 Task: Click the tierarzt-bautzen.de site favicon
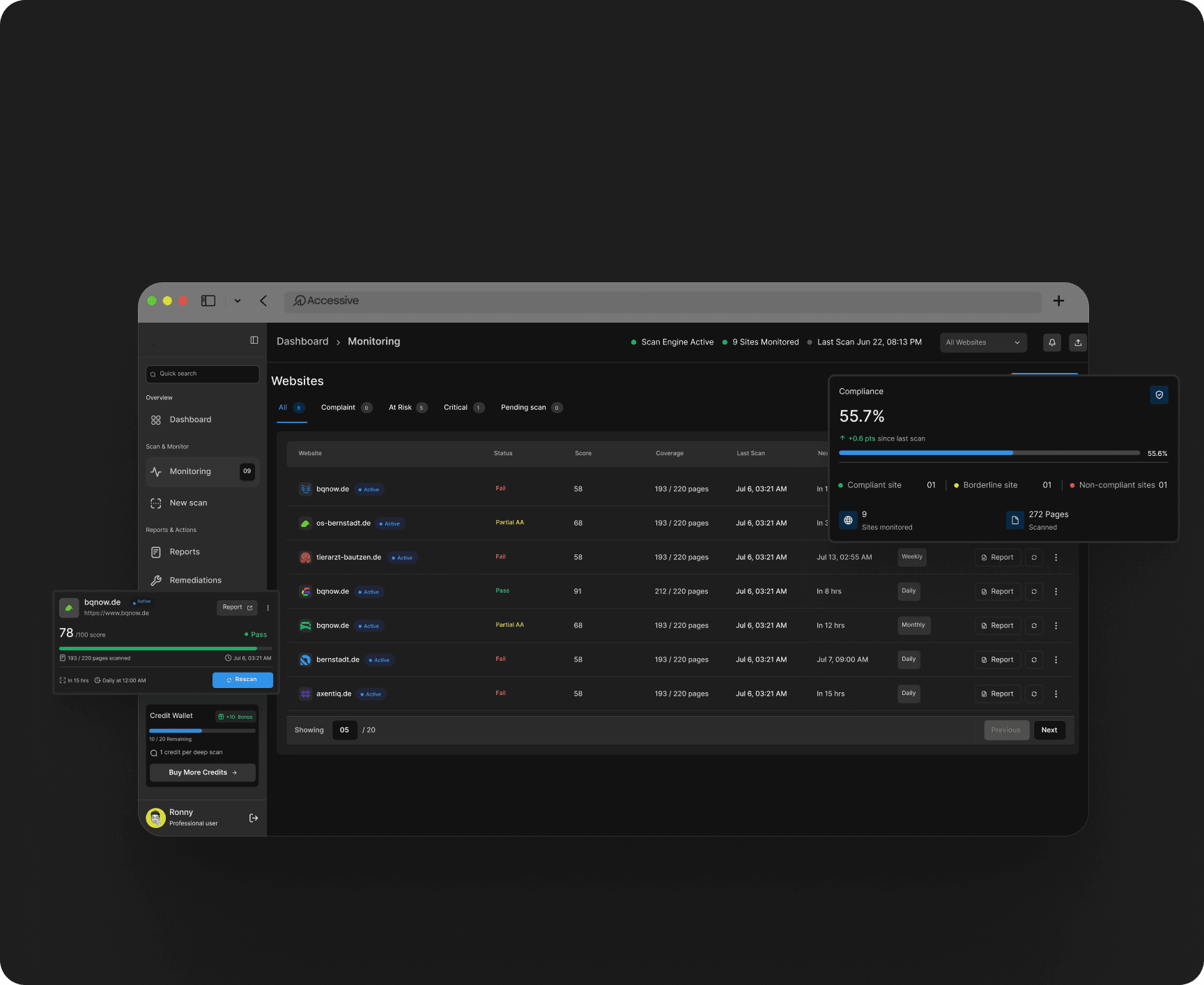305,558
